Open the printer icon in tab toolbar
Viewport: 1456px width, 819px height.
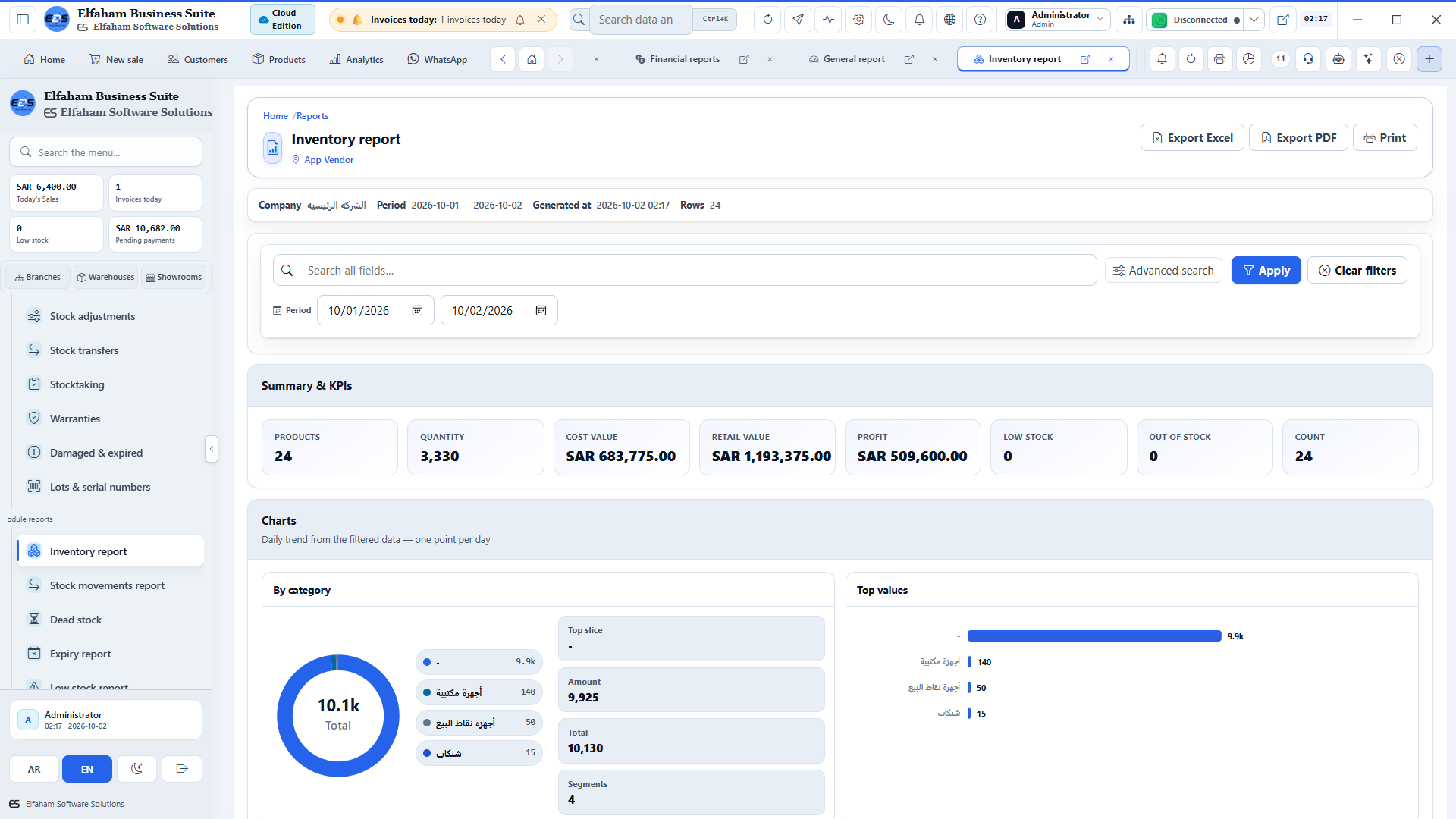click(x=1219, y=59)
